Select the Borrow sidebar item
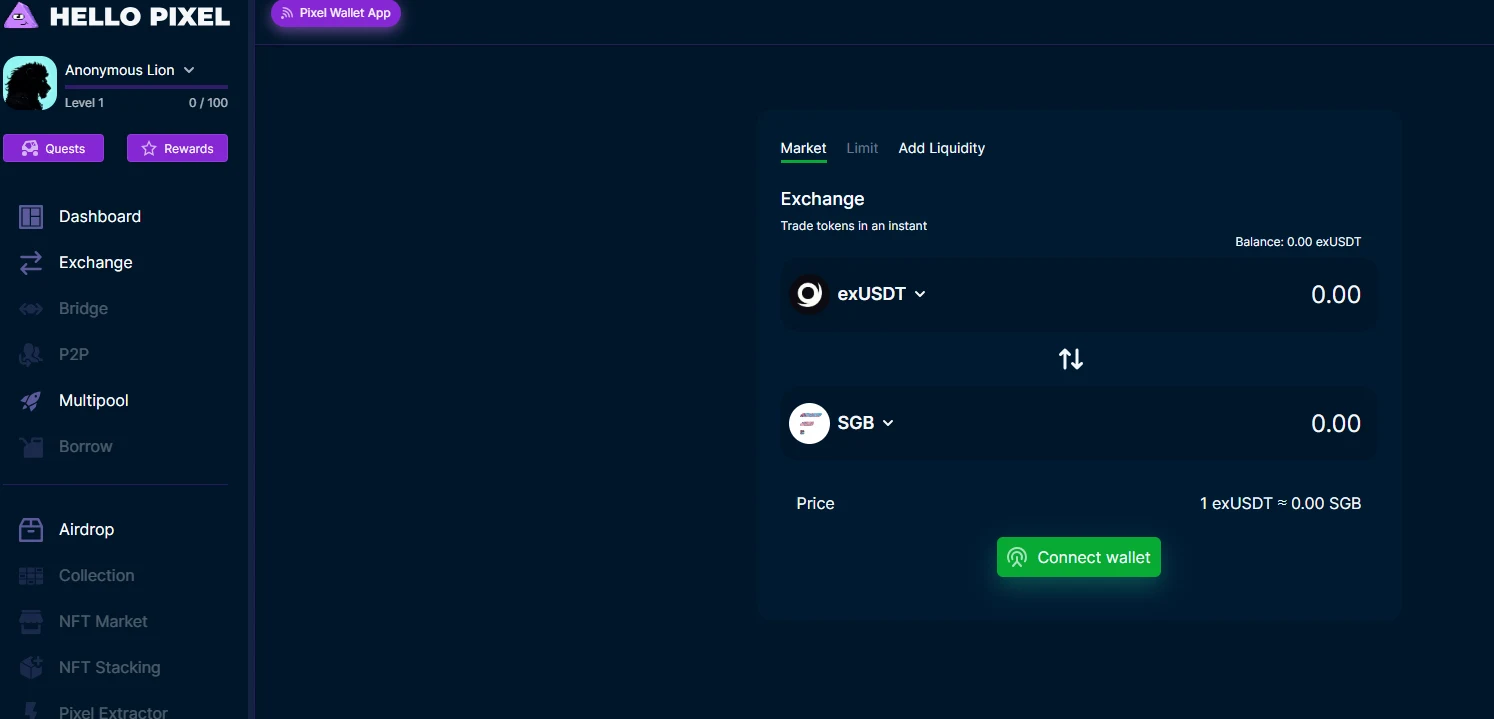This screenshot has height=719, width=1494. (x=86, y=446)
